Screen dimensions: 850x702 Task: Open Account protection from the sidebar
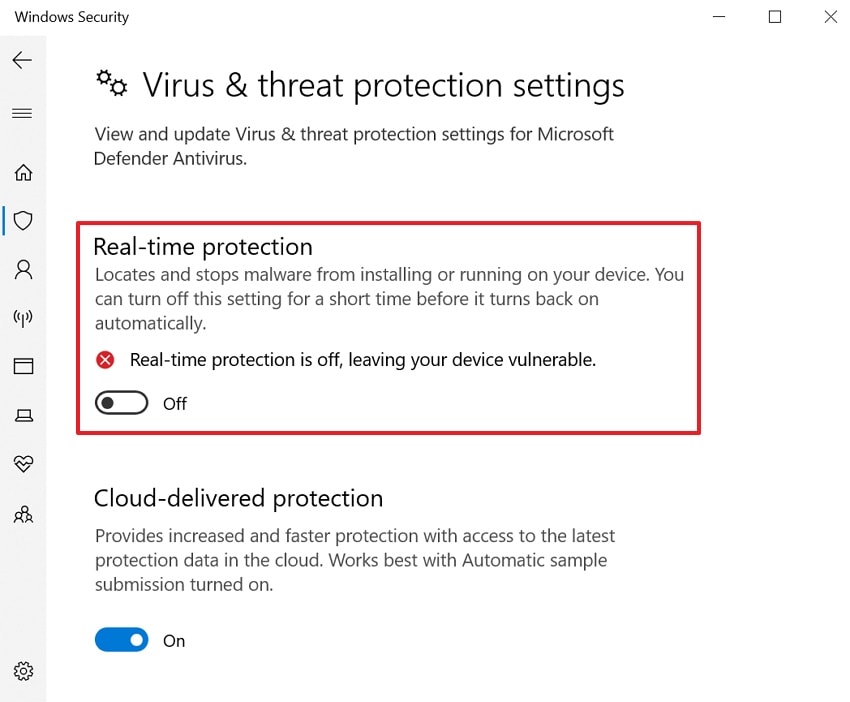[23, 269]
